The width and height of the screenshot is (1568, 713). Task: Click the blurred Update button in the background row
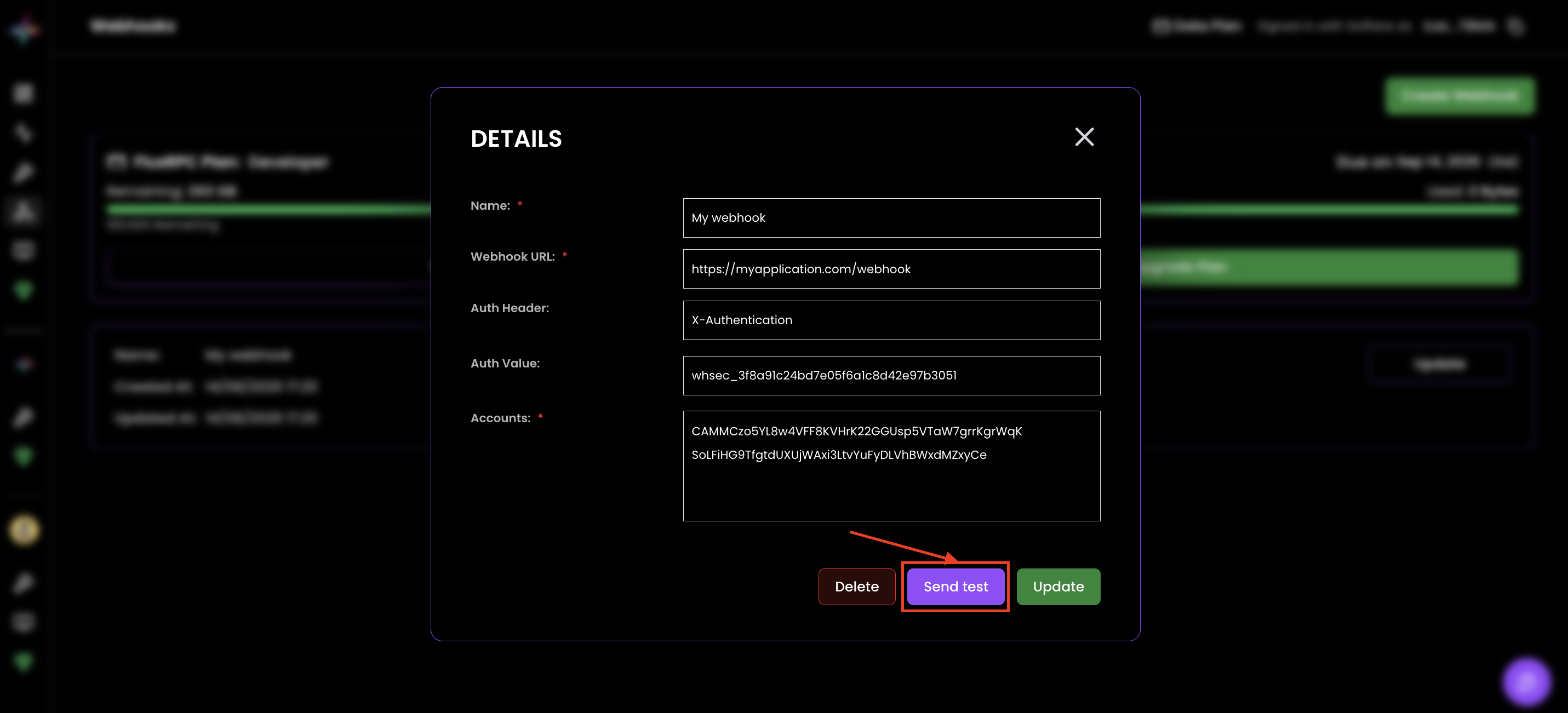[x=1440, y=364]
